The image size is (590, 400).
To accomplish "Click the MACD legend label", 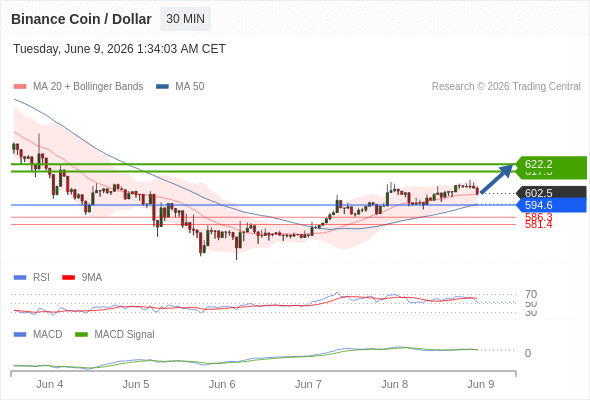I will 47,335.
